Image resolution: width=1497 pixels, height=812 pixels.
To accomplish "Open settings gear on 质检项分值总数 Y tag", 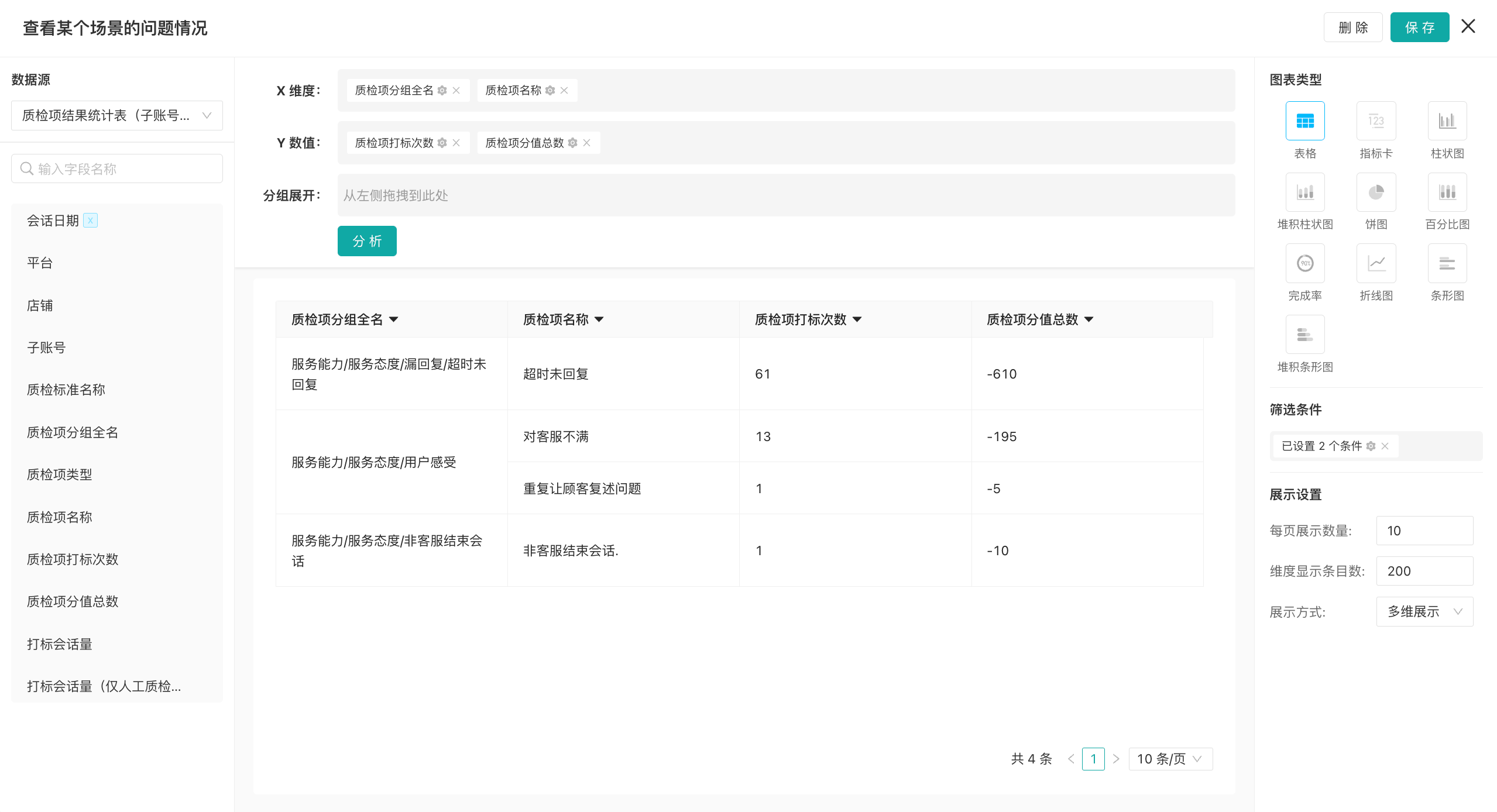I will [573, 143].
